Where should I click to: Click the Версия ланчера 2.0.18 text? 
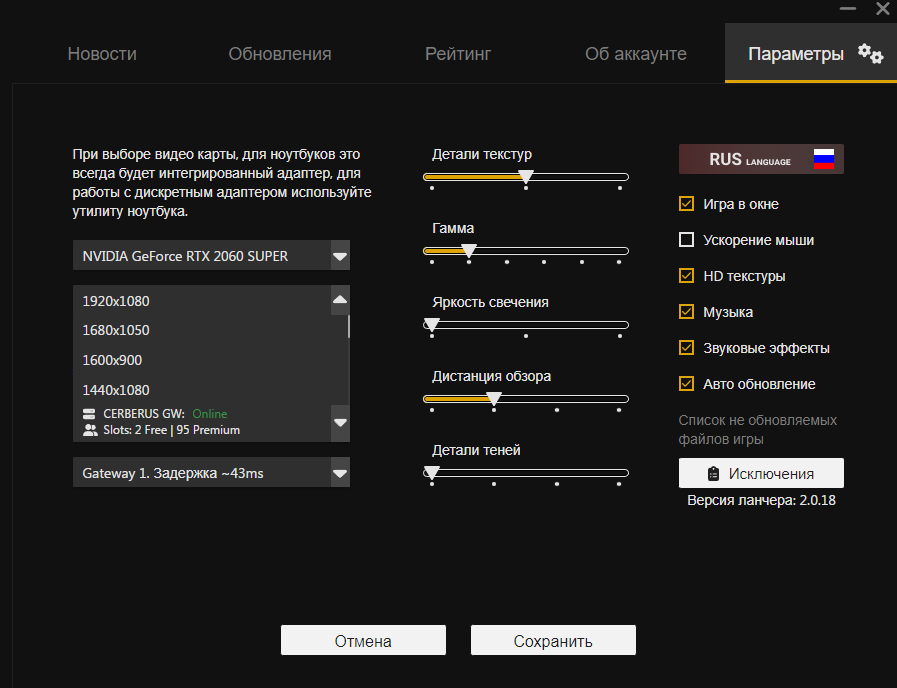(x=761, y=500)
